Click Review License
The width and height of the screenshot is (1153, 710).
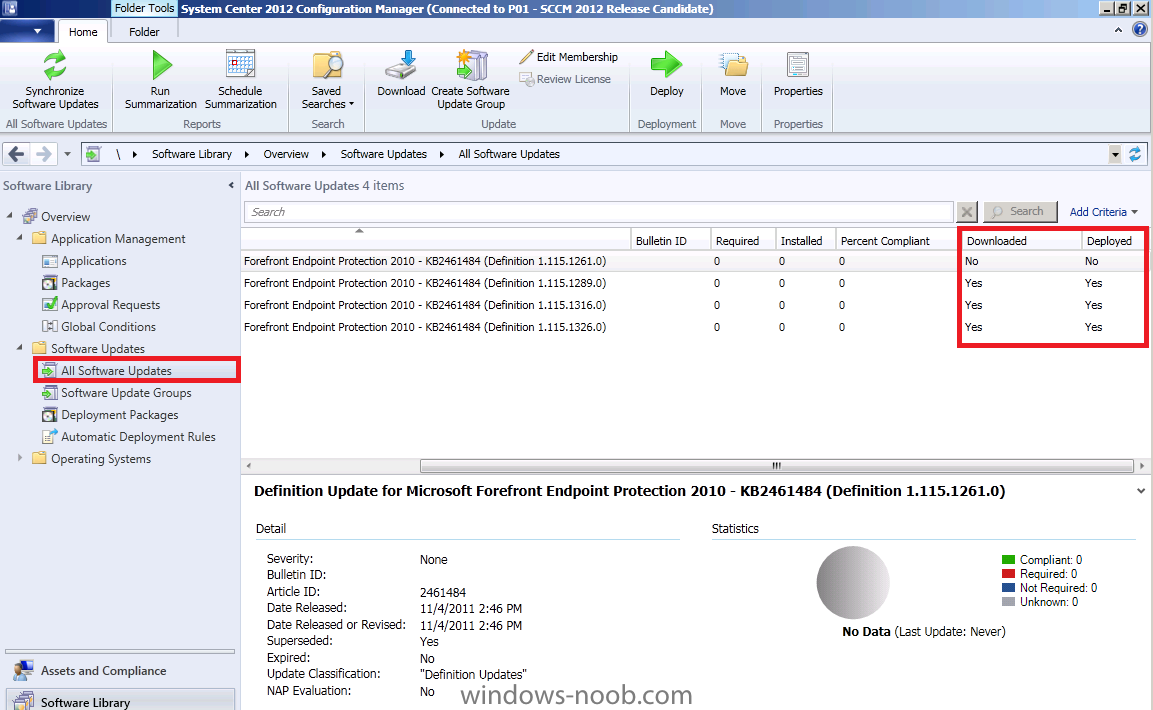[x=565, y=79]
